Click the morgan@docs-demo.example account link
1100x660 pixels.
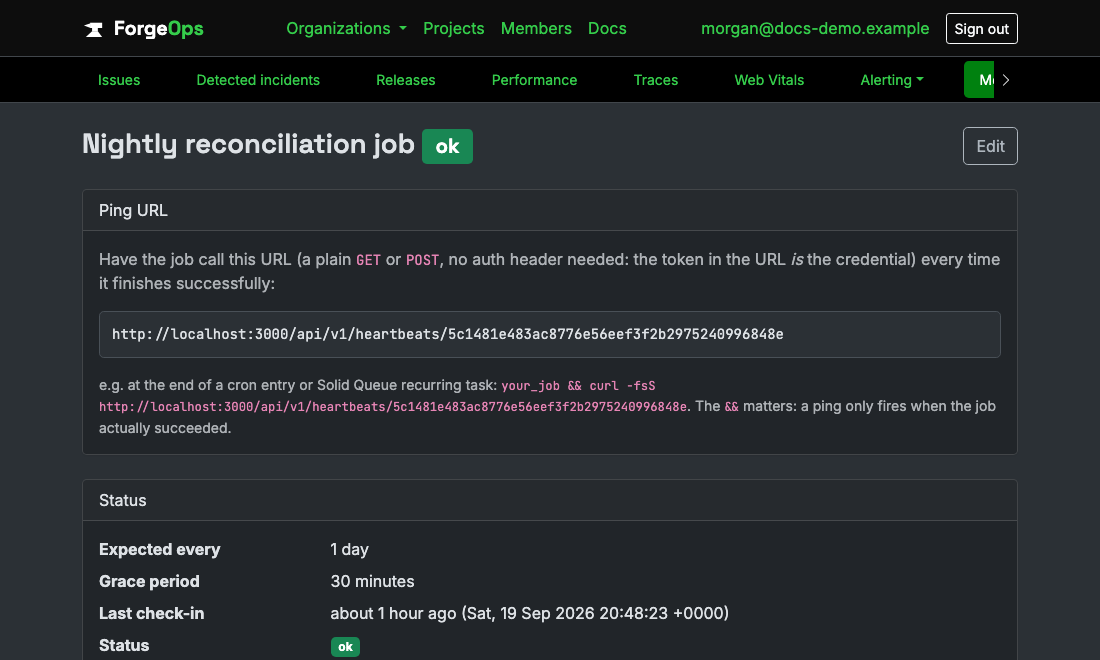814,29
